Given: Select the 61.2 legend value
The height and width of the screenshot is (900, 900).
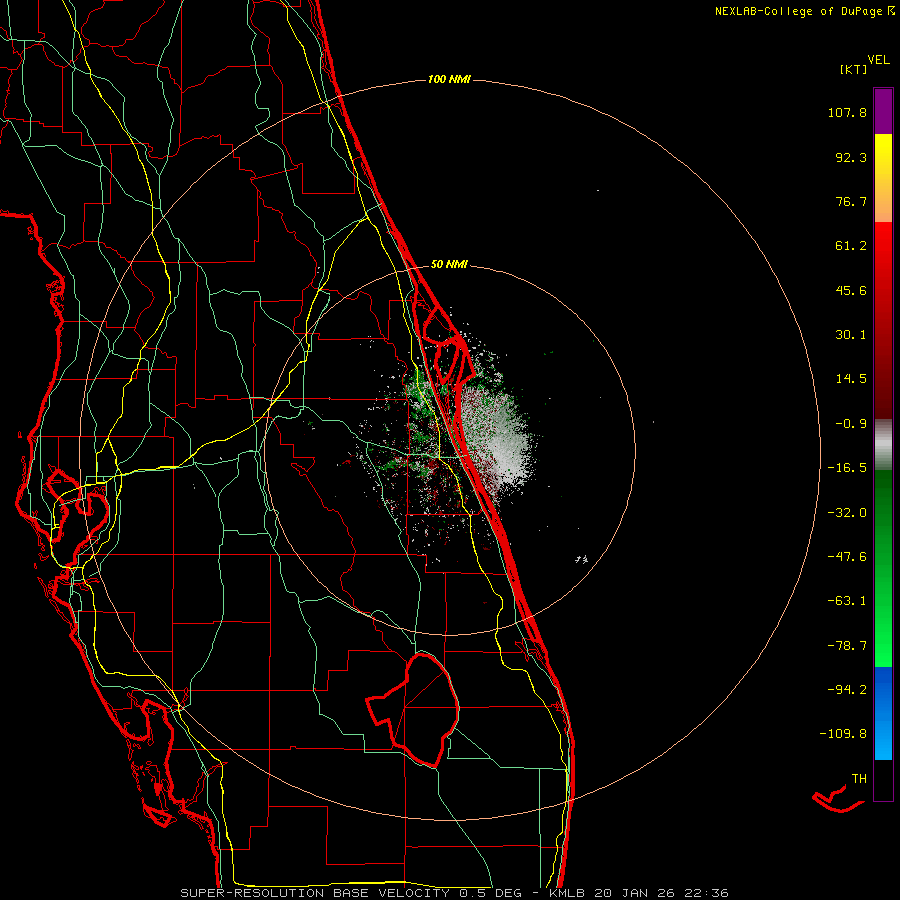Looking at the screenshot, I should click(x=851, y=246).
